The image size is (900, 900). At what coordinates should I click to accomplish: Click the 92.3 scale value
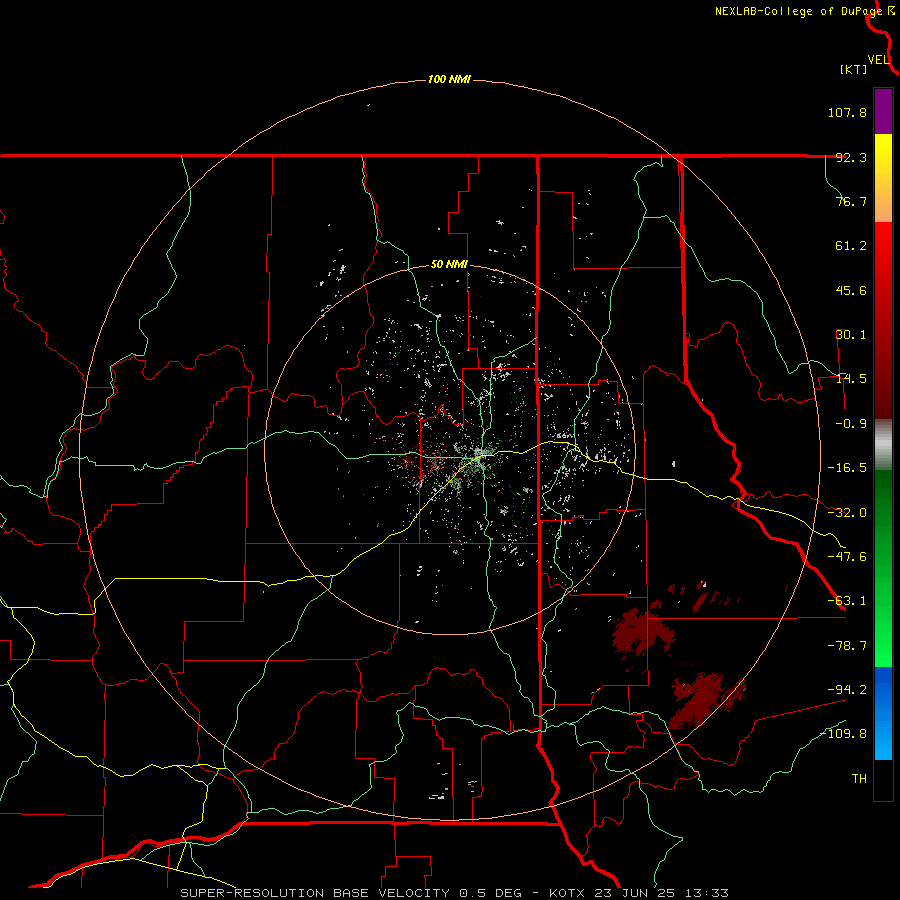click(851, 157)
